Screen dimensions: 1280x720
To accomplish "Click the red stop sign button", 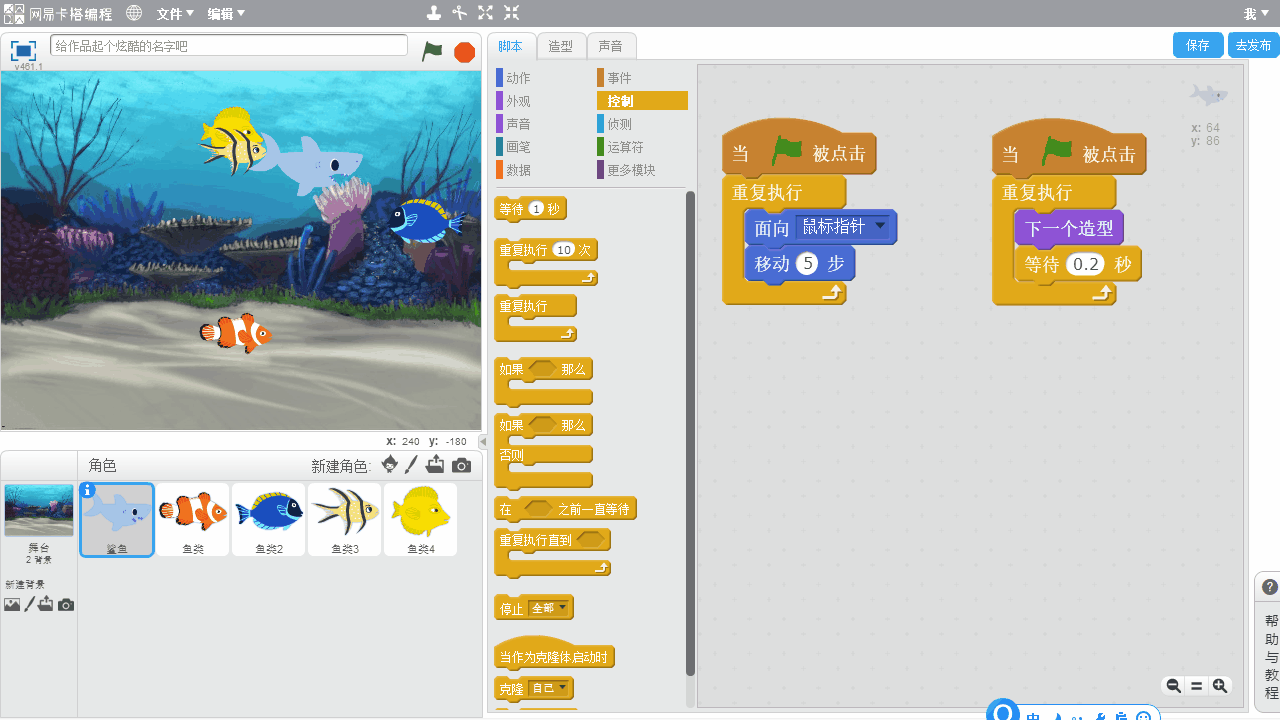I will 464,52.
